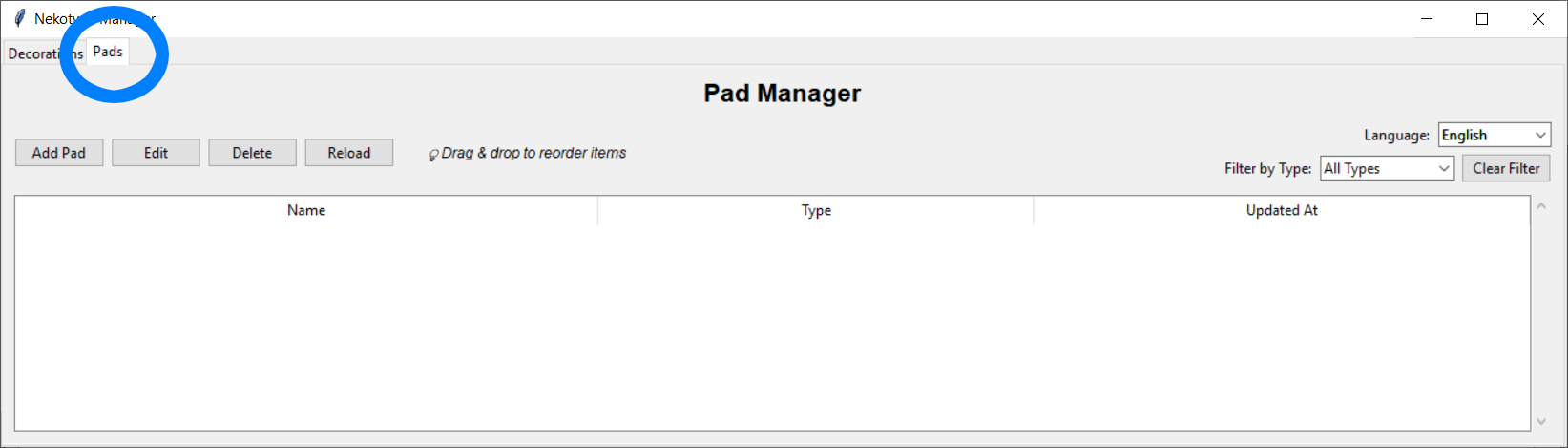
Task: Click the Delete button
Action: point(252,153)
